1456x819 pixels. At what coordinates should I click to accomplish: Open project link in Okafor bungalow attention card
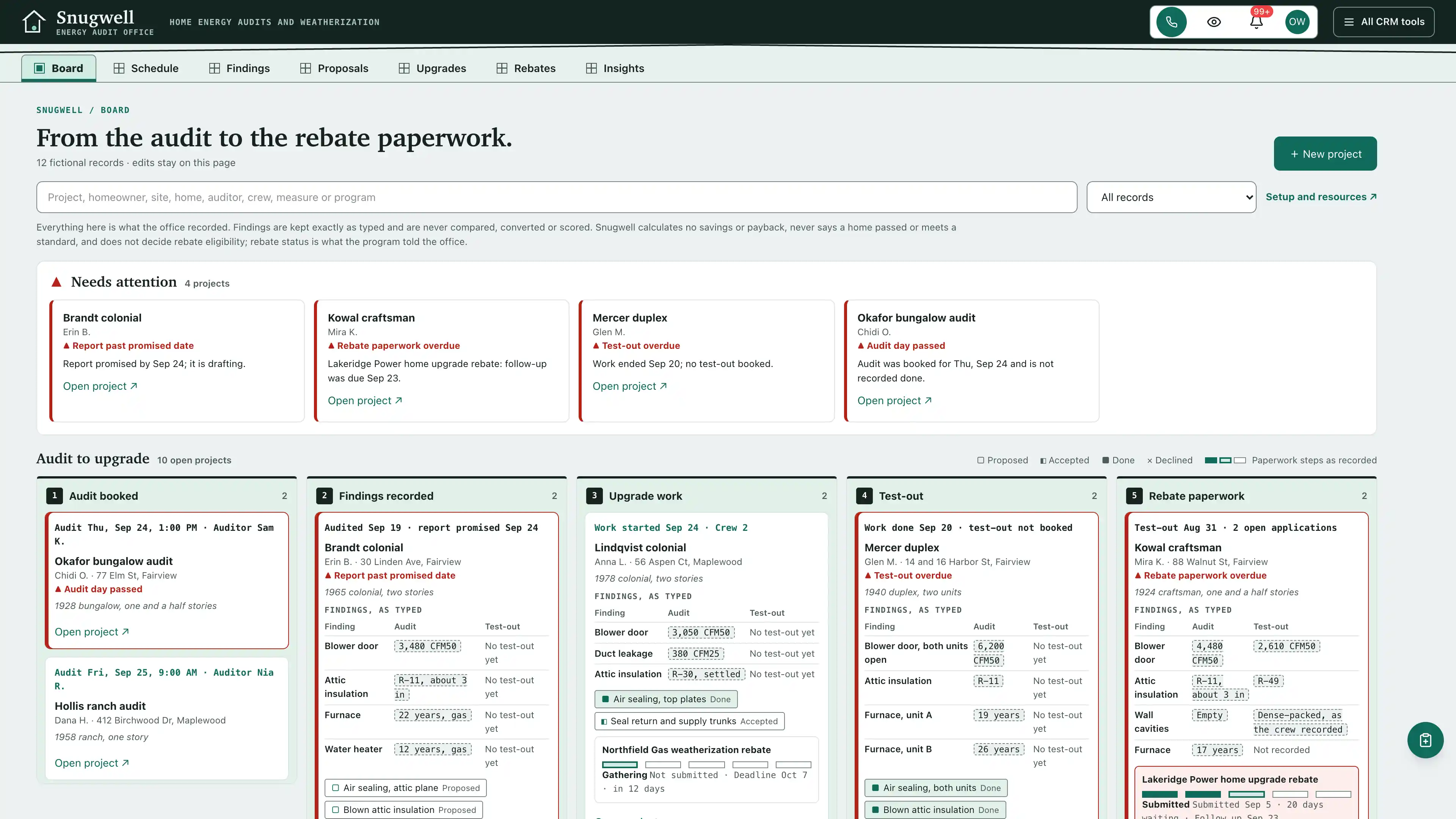coord(894,401)
